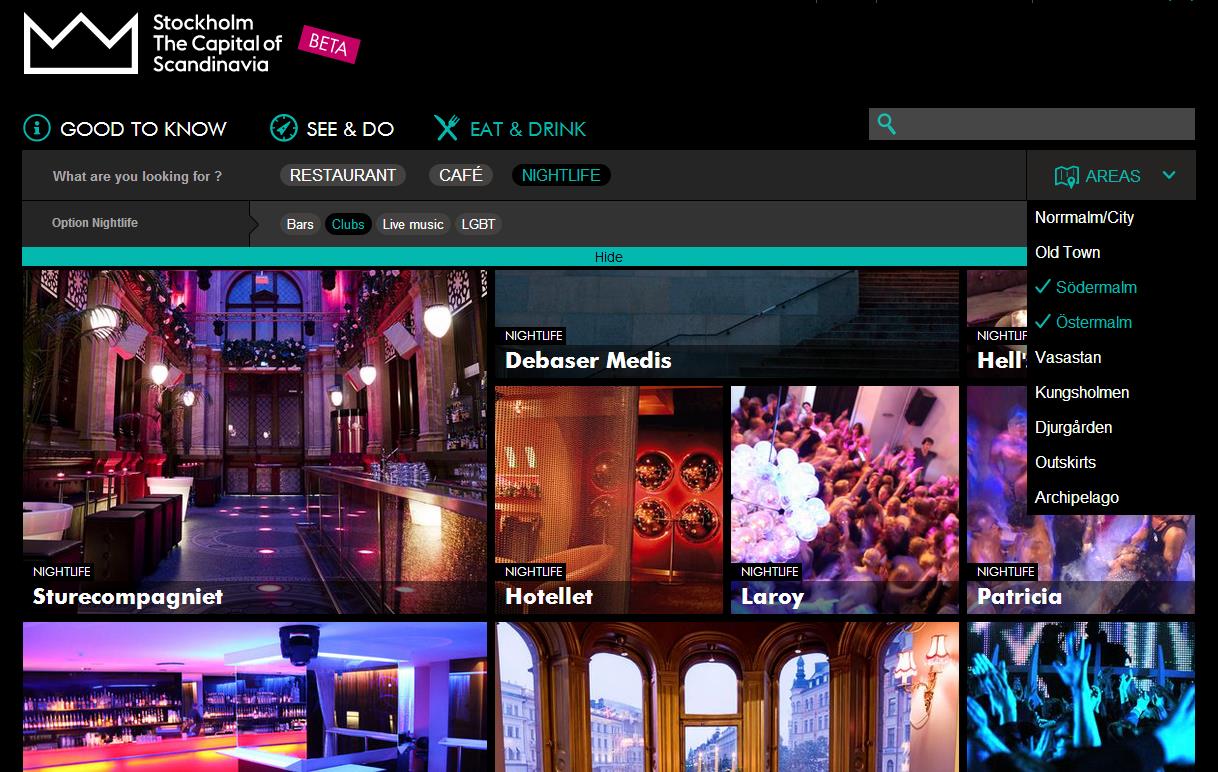Viewport: 1218px width, 772px height.
Task: Click the NIGHTLIFE tag on Sturecompagniet
Action: click(62, 572)
